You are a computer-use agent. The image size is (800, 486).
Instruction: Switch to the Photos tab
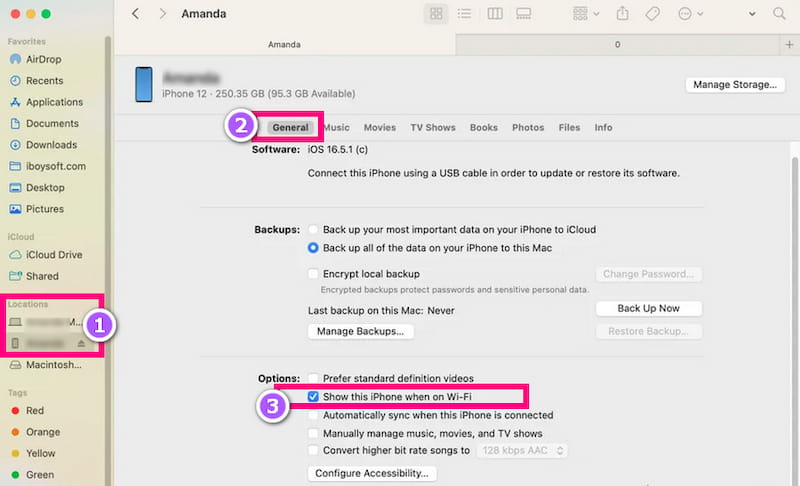point(528,127)
